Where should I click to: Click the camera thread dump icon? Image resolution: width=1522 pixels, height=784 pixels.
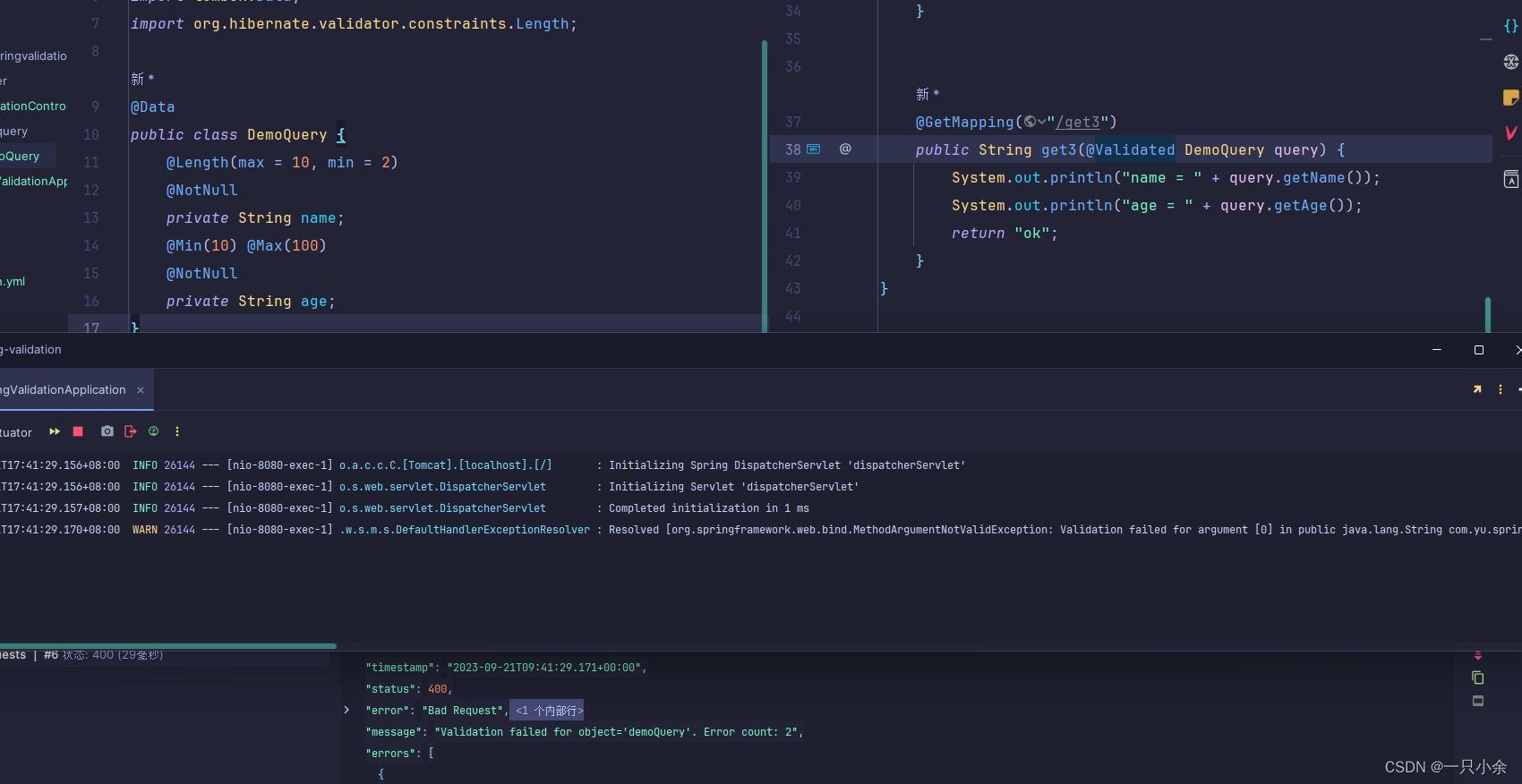(x=107, y=431)
